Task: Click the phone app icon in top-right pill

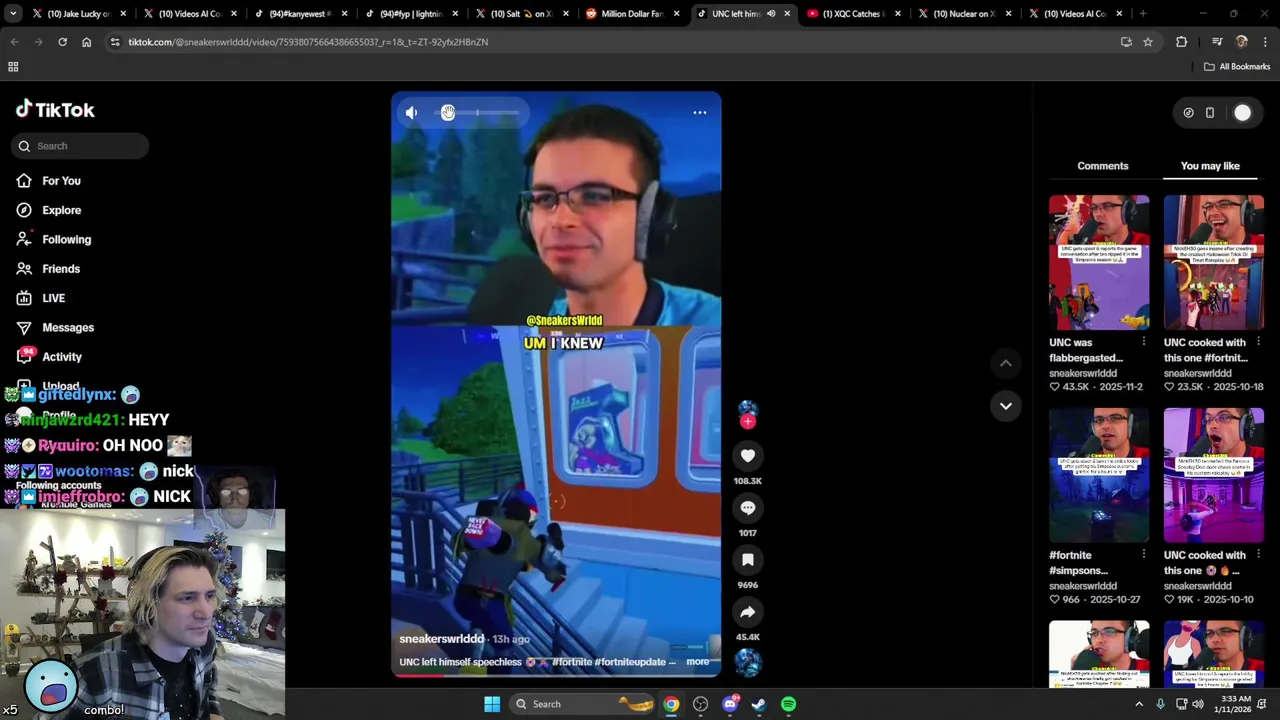Action: coord(1210,113)
